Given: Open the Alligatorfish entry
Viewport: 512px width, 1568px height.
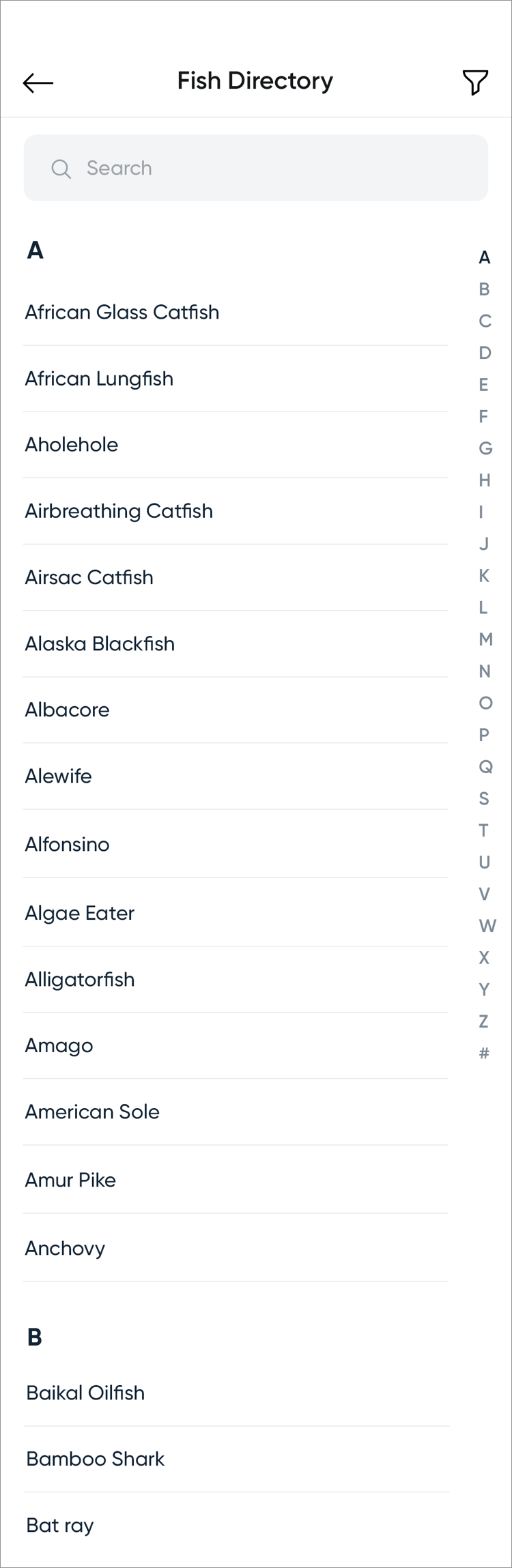Looking at the screenshot, I should [x=80, y=980].
